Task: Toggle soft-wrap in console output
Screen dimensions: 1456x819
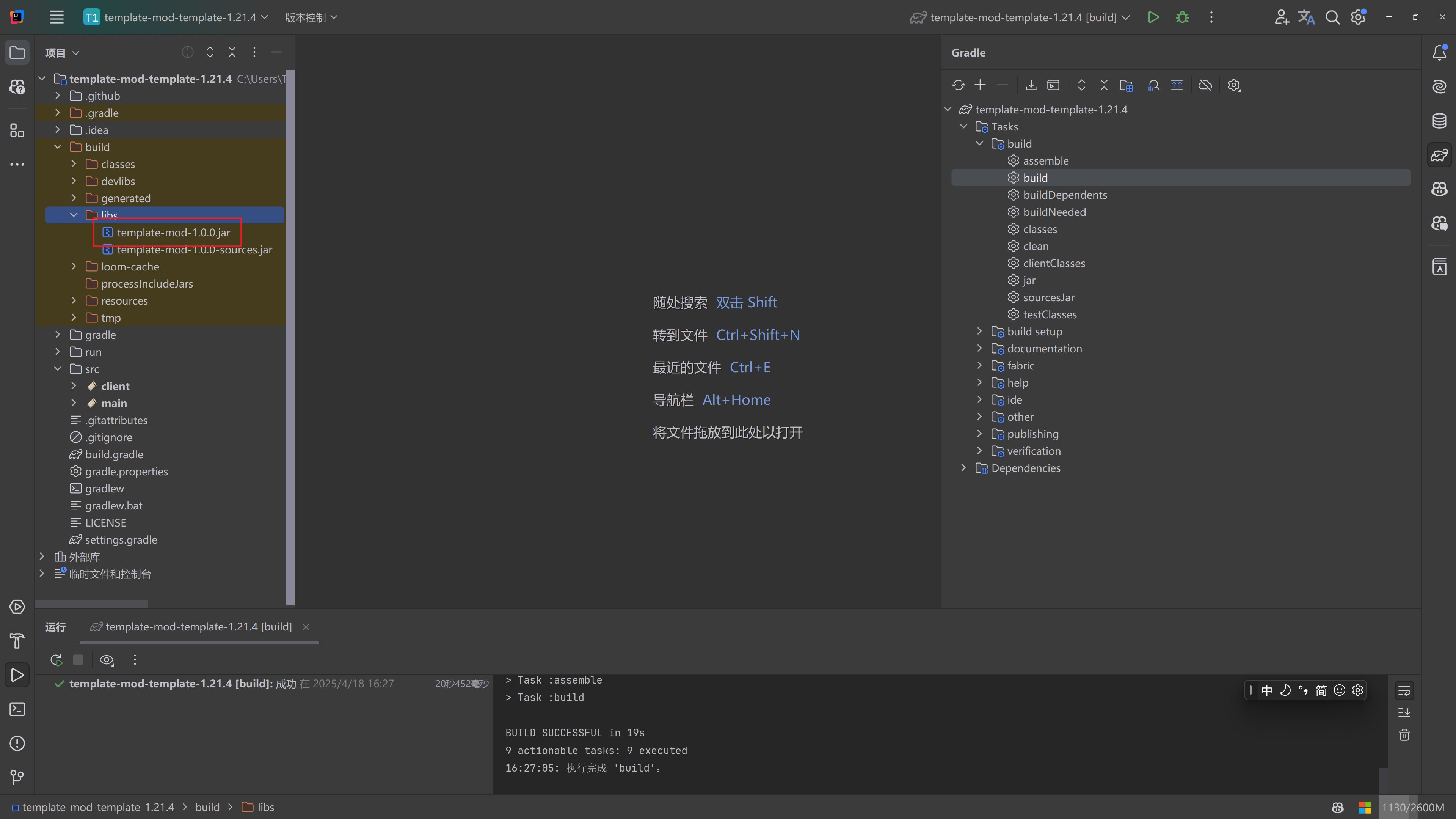Action: coord(1404,691)
